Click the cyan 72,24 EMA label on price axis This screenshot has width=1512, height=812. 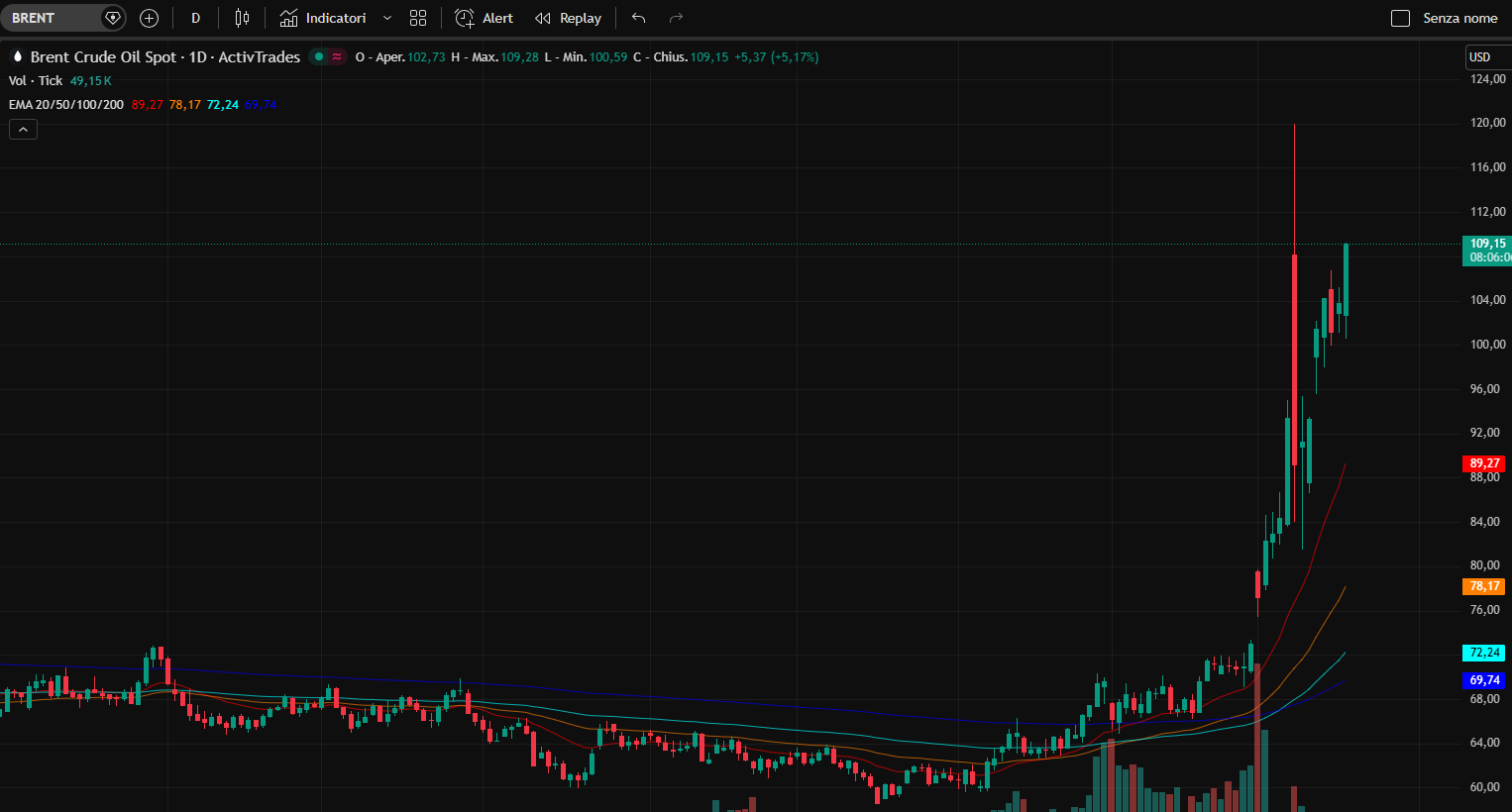[x=1484, y=653]
